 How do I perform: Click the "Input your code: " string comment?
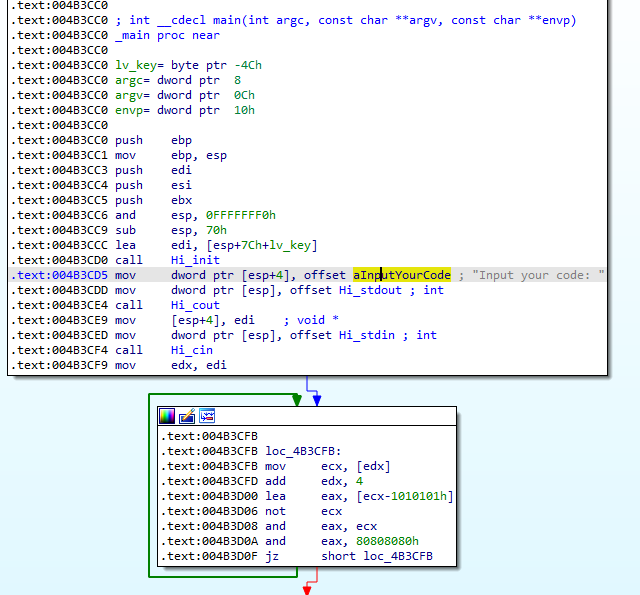[538, 275]
